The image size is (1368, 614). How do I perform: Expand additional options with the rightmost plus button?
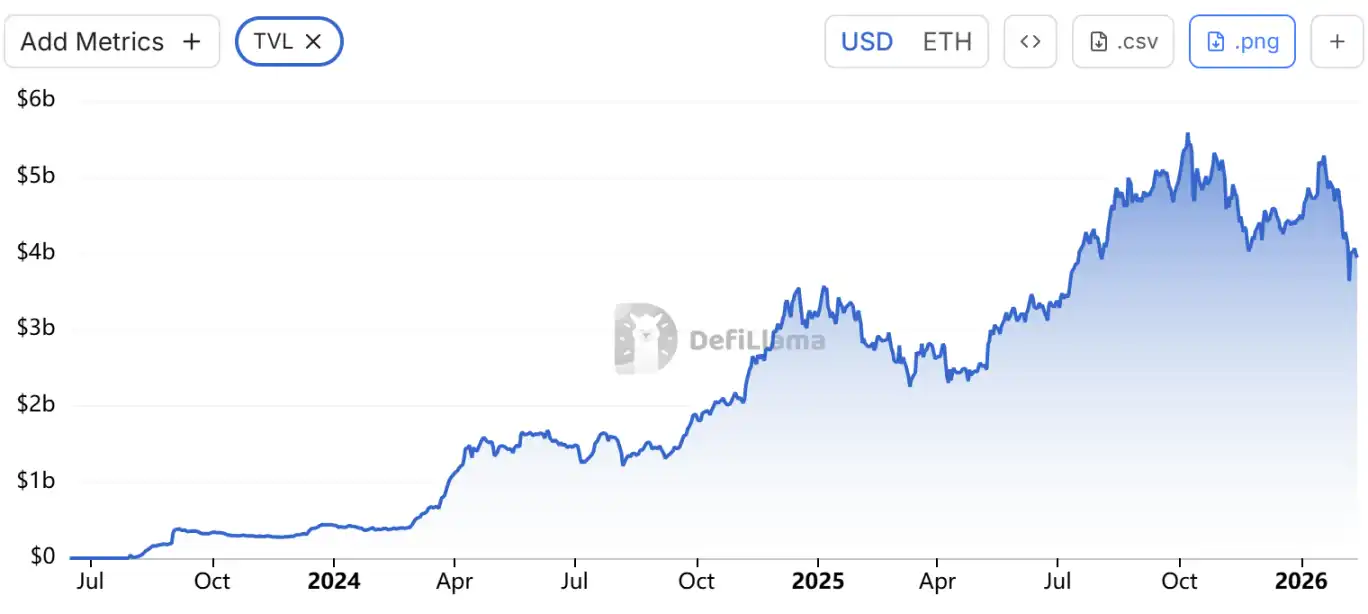[1336, 41]
